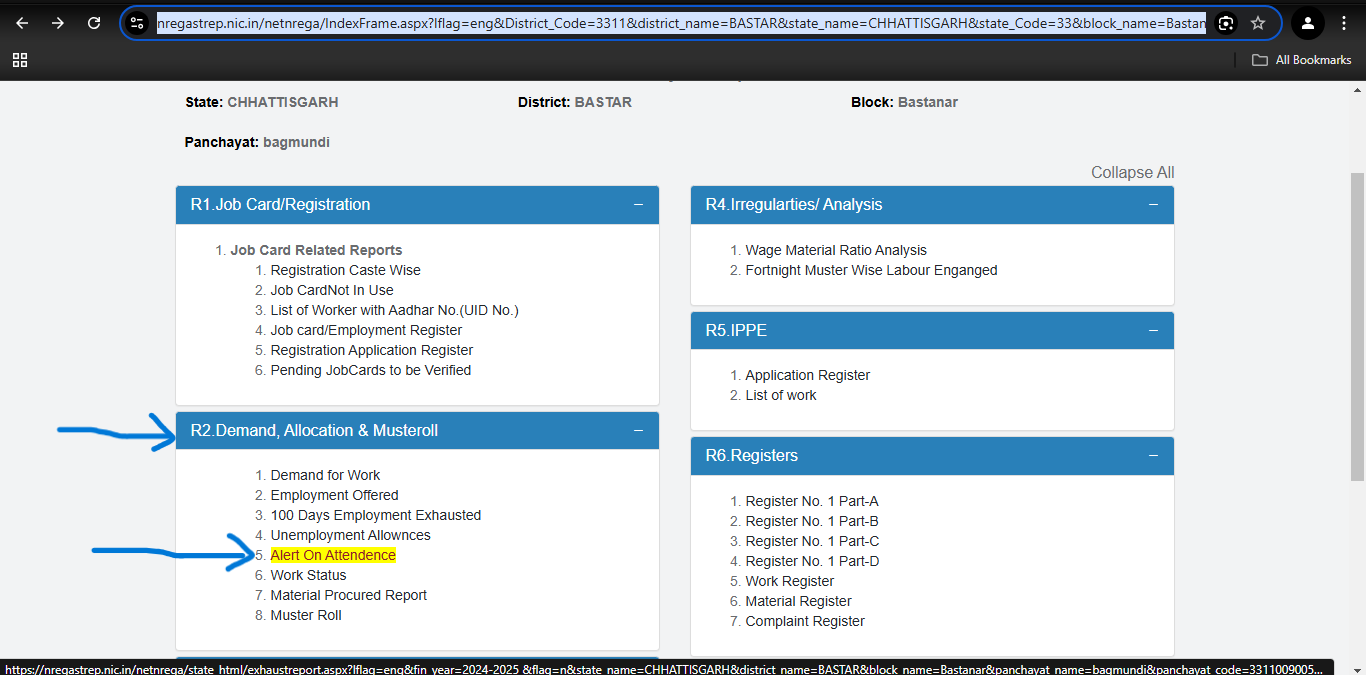
Task: Collapse the R5.IPPE panel
Action: point(1153,330)
